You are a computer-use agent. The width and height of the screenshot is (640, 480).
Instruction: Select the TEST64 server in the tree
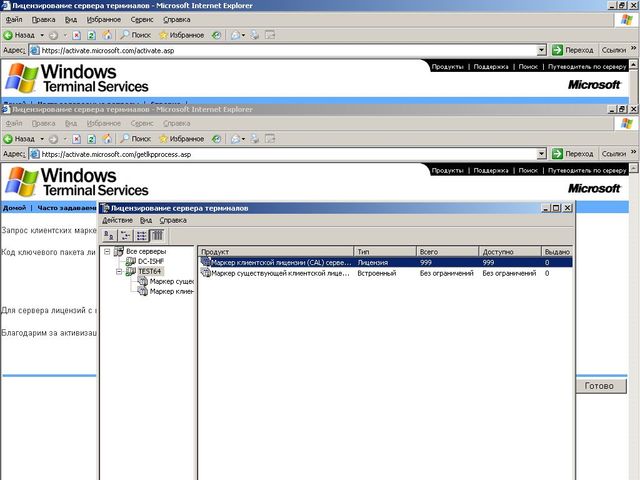(x=149, y=271)
